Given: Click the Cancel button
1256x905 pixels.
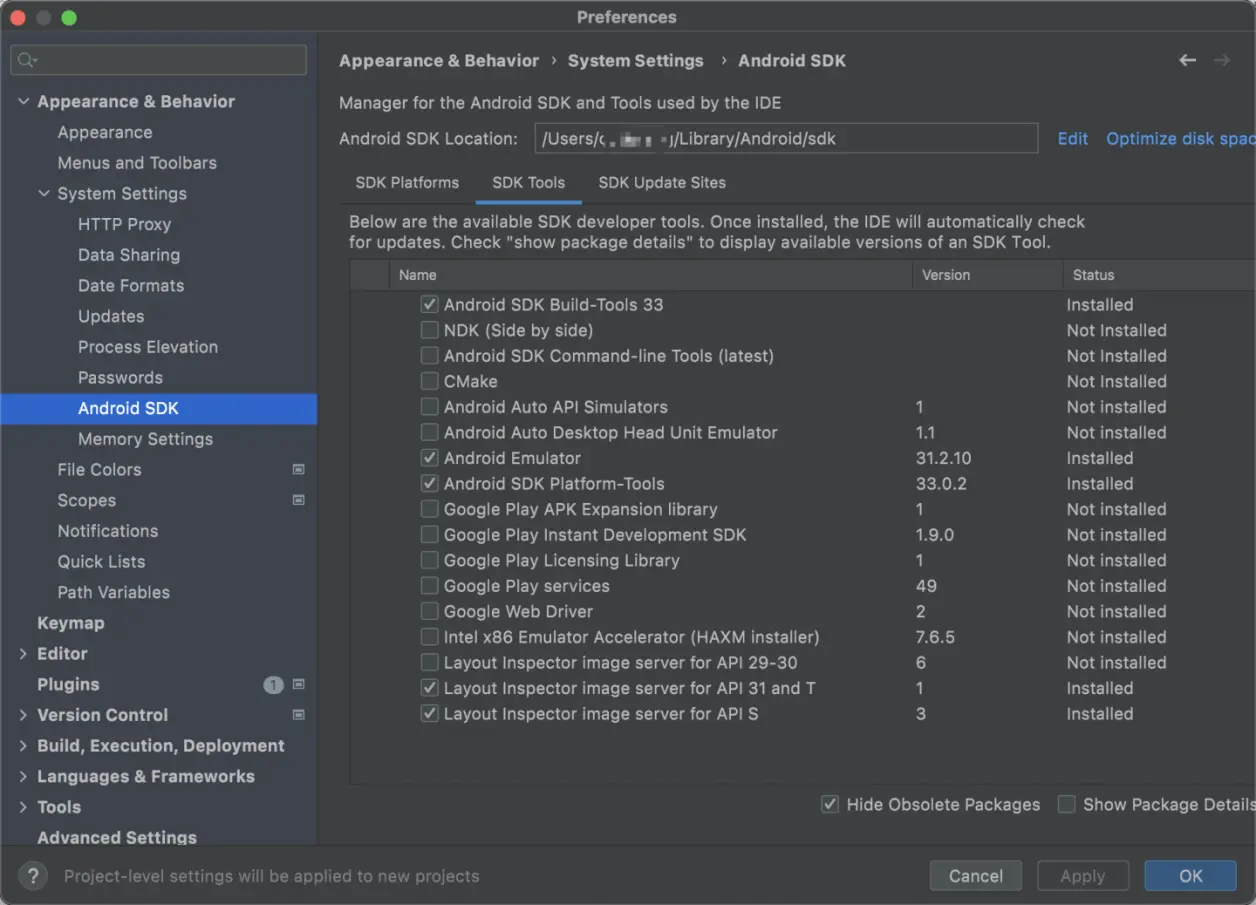Looking at the screenshot, I should pos(975,876).
